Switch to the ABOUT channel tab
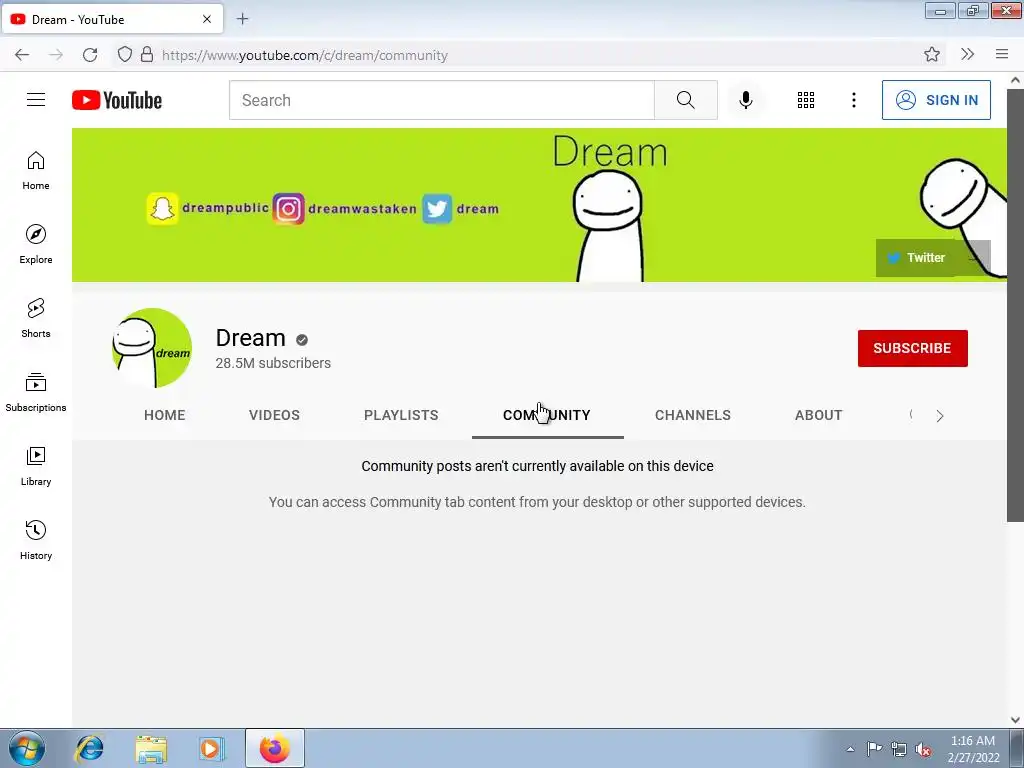Image resolution: width=1024 pixels, height=768 pixels. pyautogui.click(x=818, y=415)
